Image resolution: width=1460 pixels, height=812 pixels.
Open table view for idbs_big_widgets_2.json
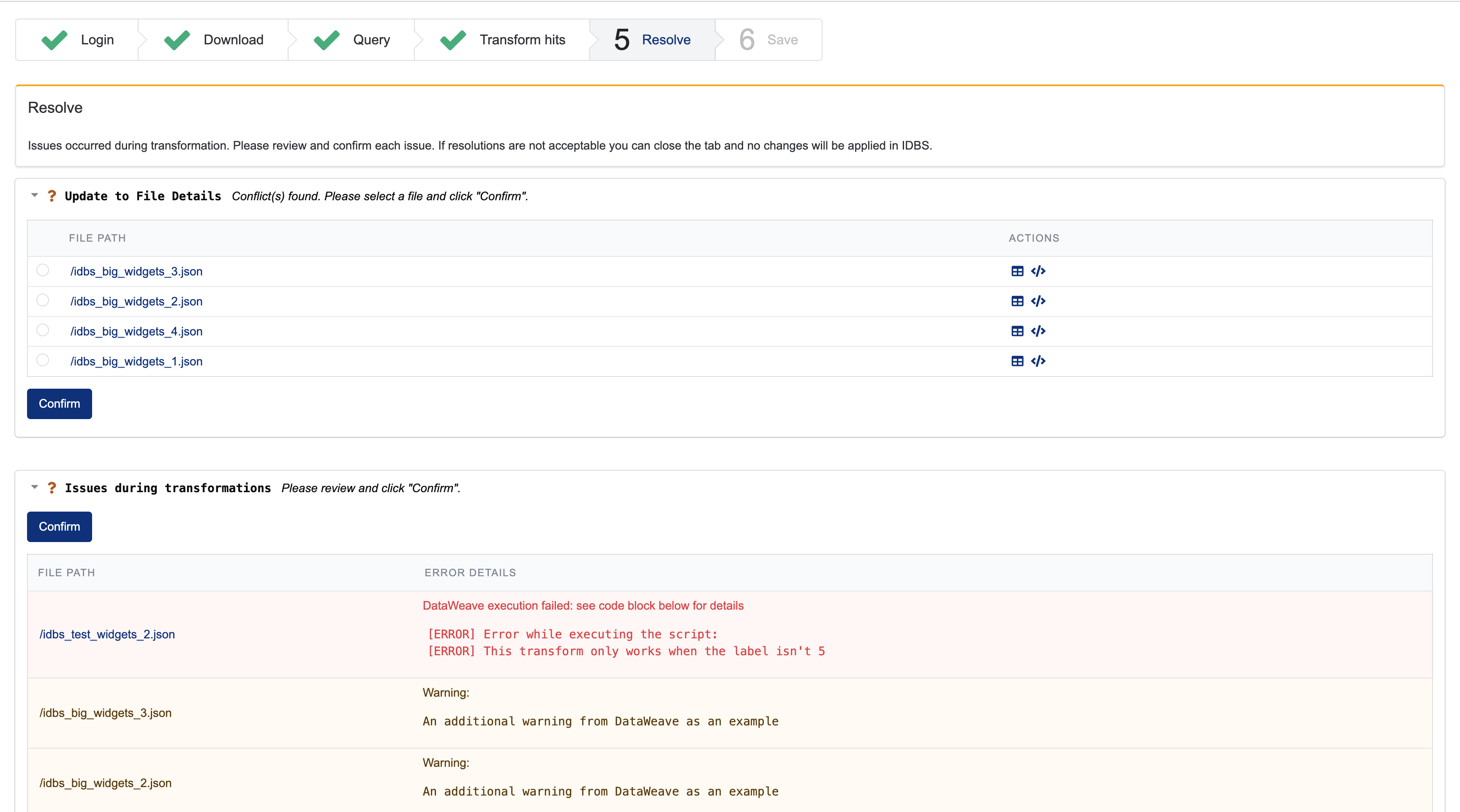(1017, 302)
